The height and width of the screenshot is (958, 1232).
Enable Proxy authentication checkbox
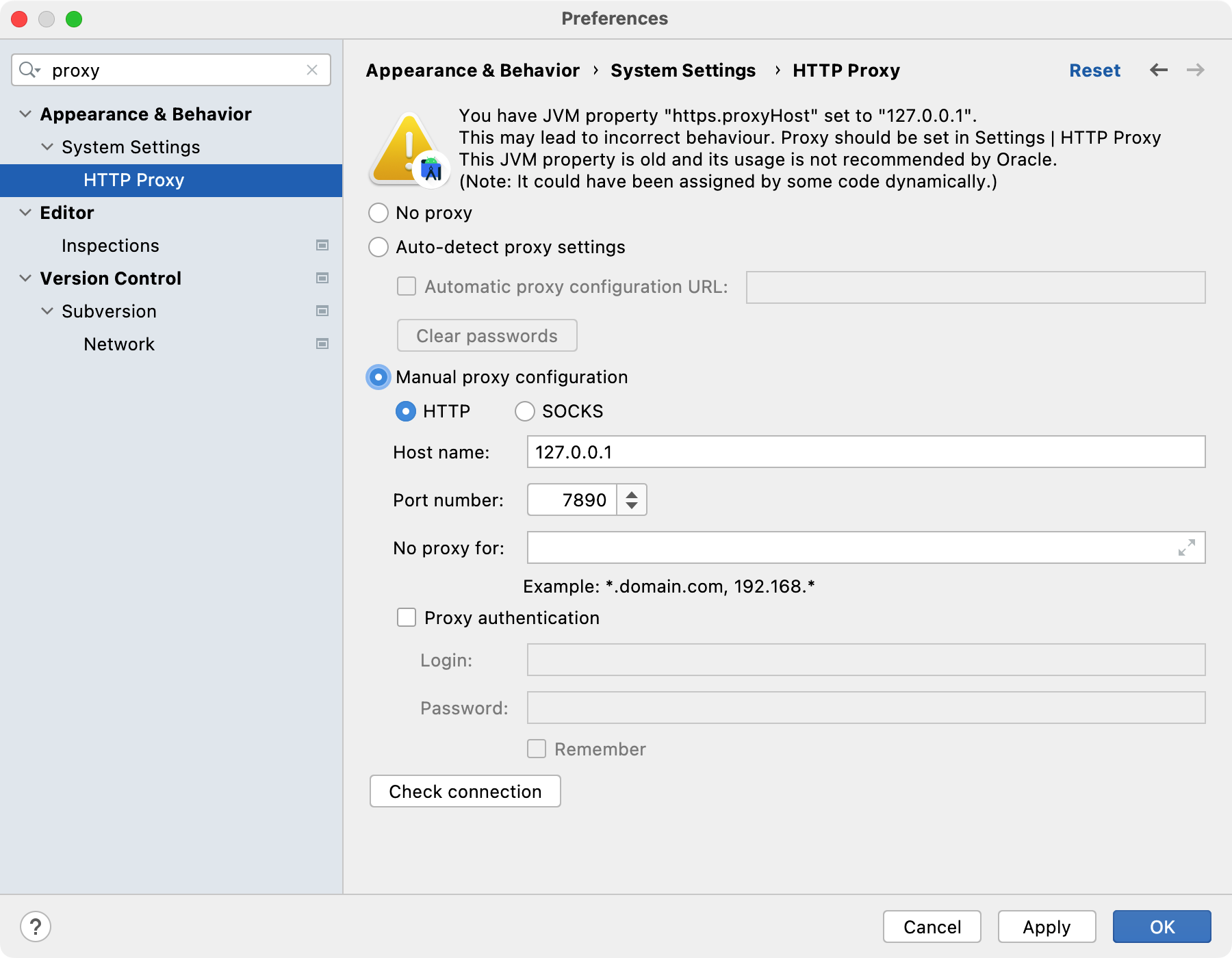pos(407,617)
